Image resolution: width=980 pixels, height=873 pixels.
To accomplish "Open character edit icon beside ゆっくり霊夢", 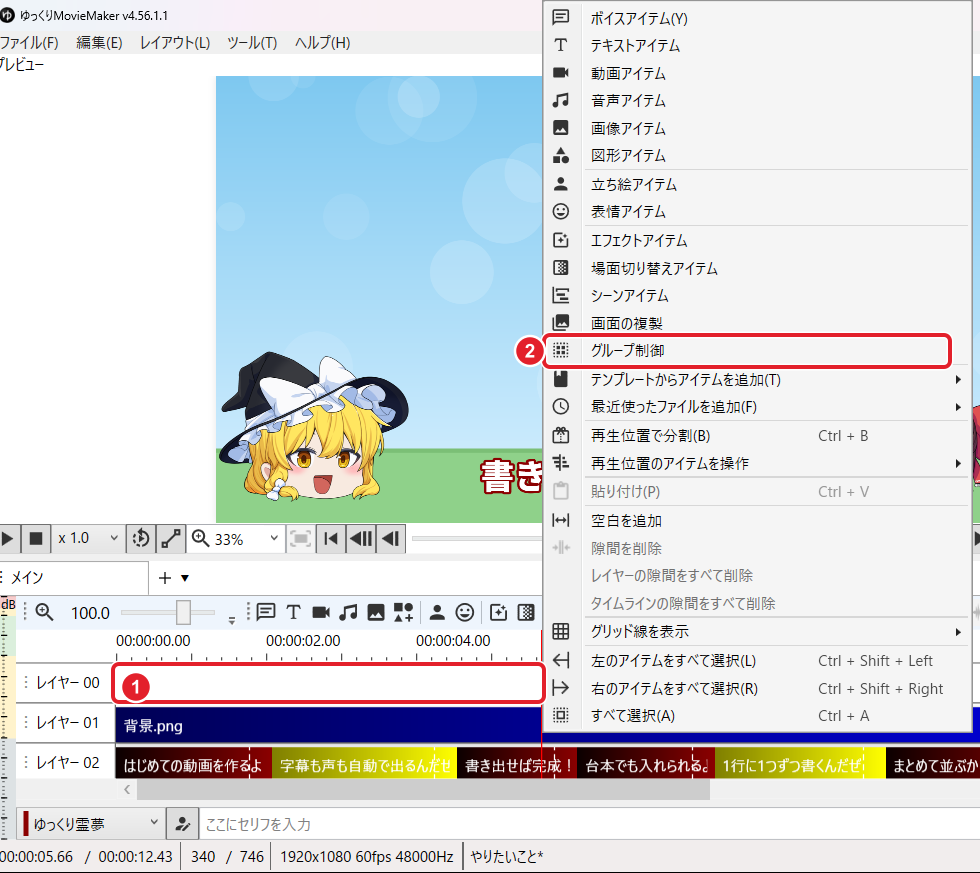I will coord(182,824).
